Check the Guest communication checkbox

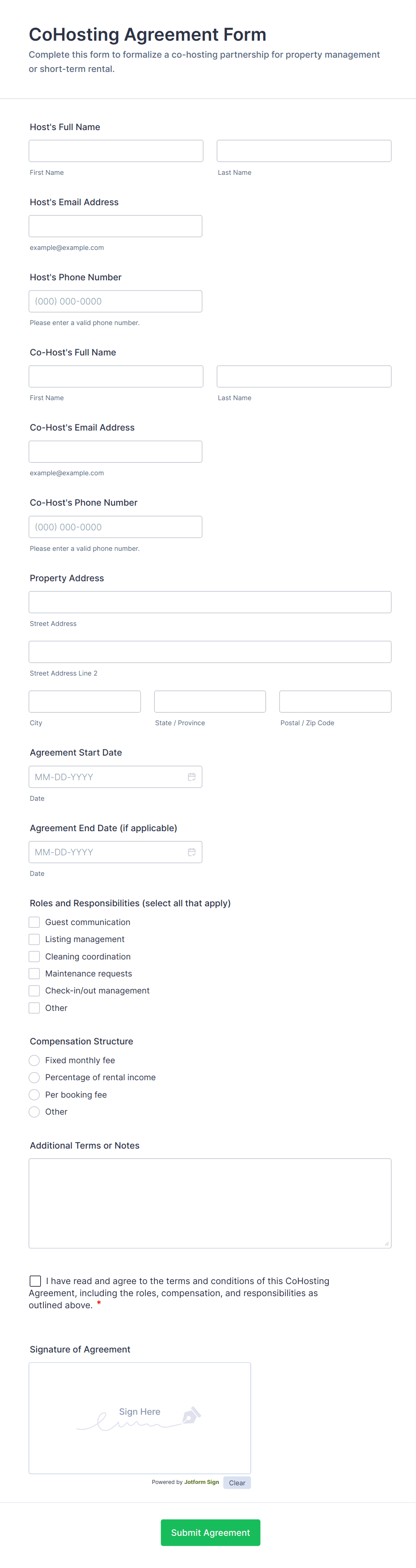(34, 922)
